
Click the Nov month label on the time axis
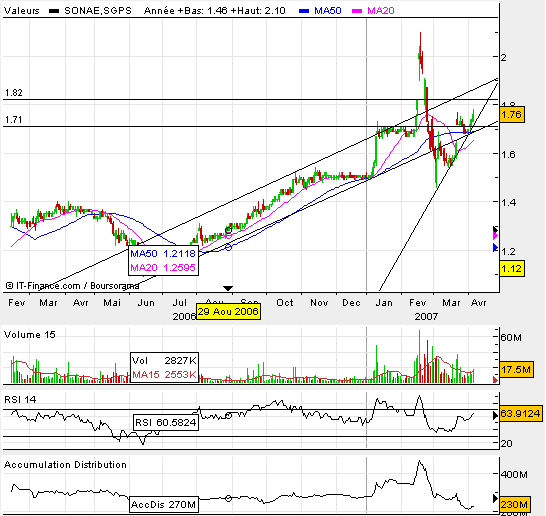coord(319,303)
